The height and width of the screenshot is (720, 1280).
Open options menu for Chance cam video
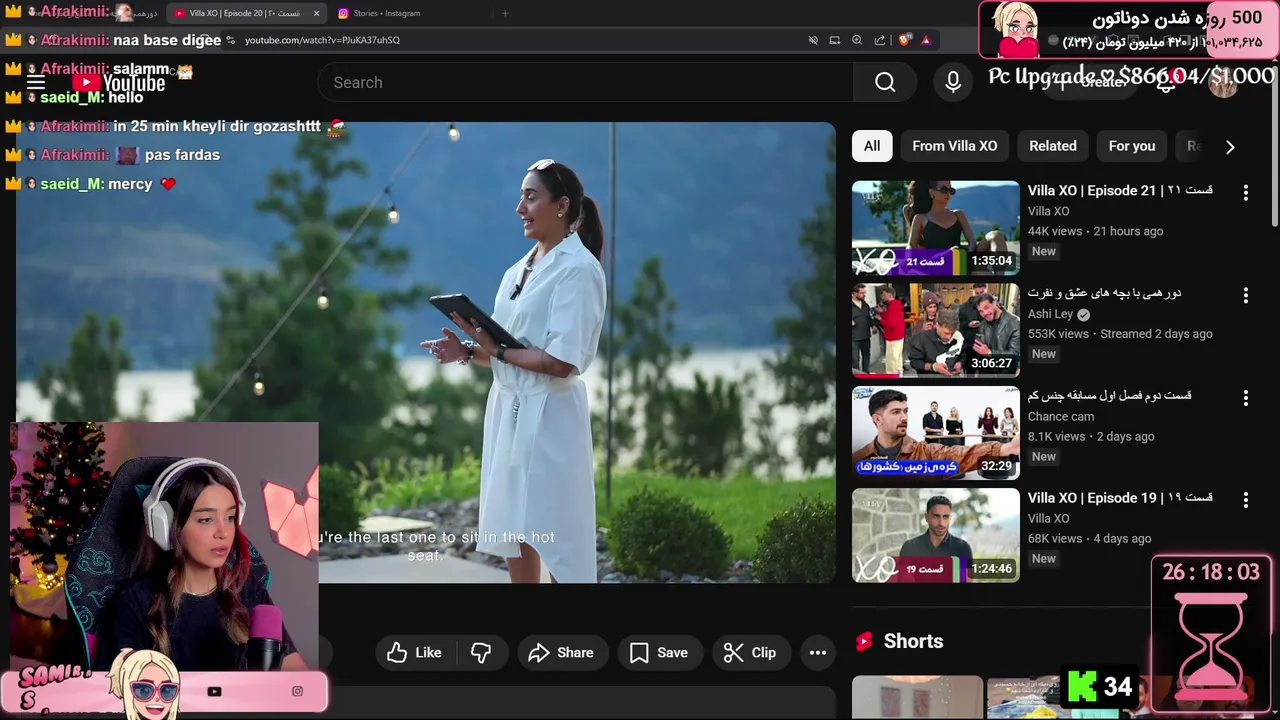[1246, 398]
